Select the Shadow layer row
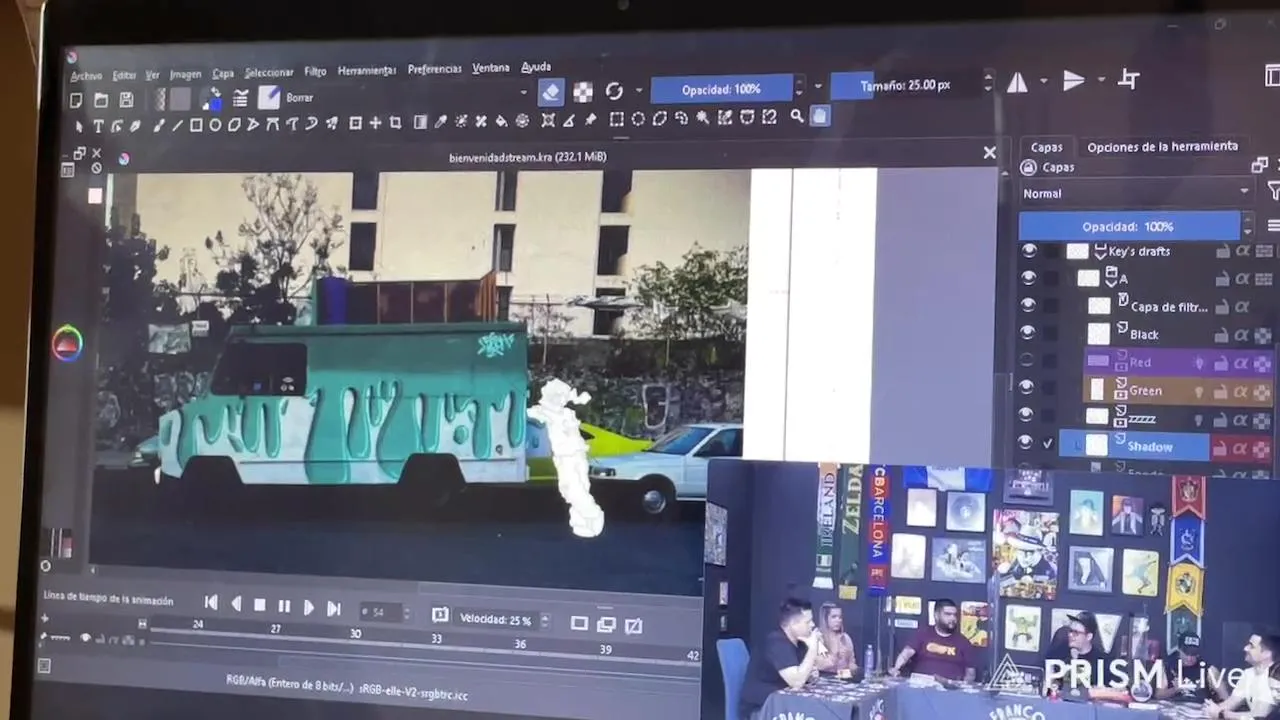This screenshot has width=1280, height=720. pos(1134,446)
